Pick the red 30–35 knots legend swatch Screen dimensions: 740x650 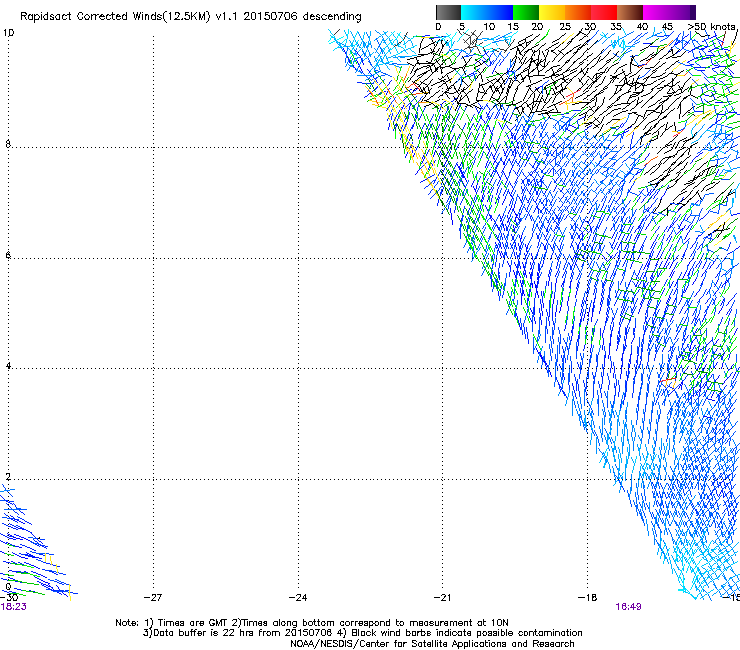[604, 12]
